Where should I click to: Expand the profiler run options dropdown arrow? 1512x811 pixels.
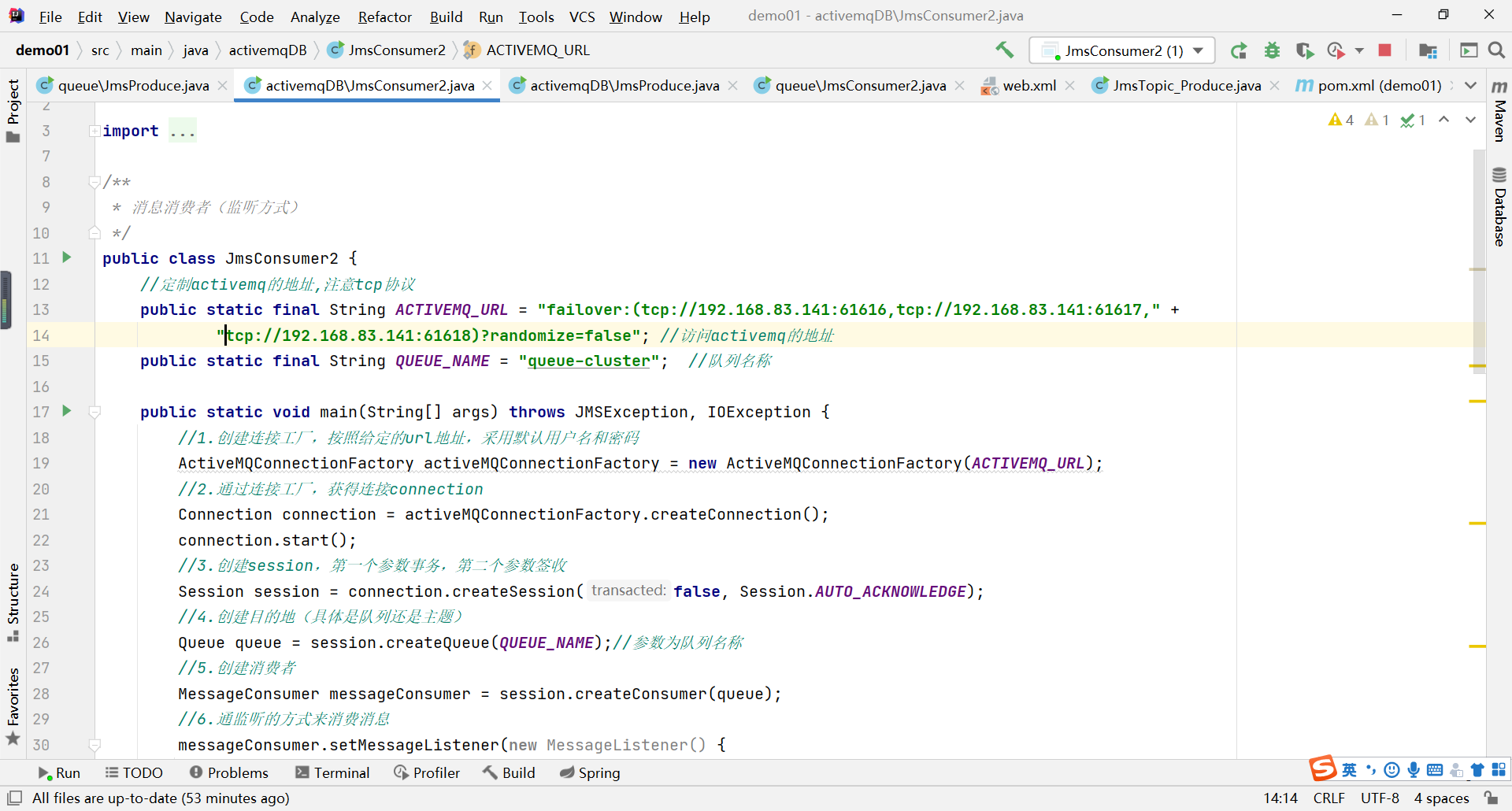coord(1359,50)
